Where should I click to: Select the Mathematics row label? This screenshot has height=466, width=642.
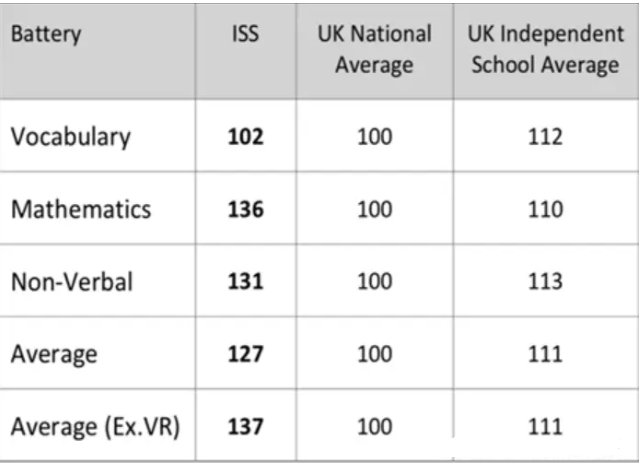(81, 209)
